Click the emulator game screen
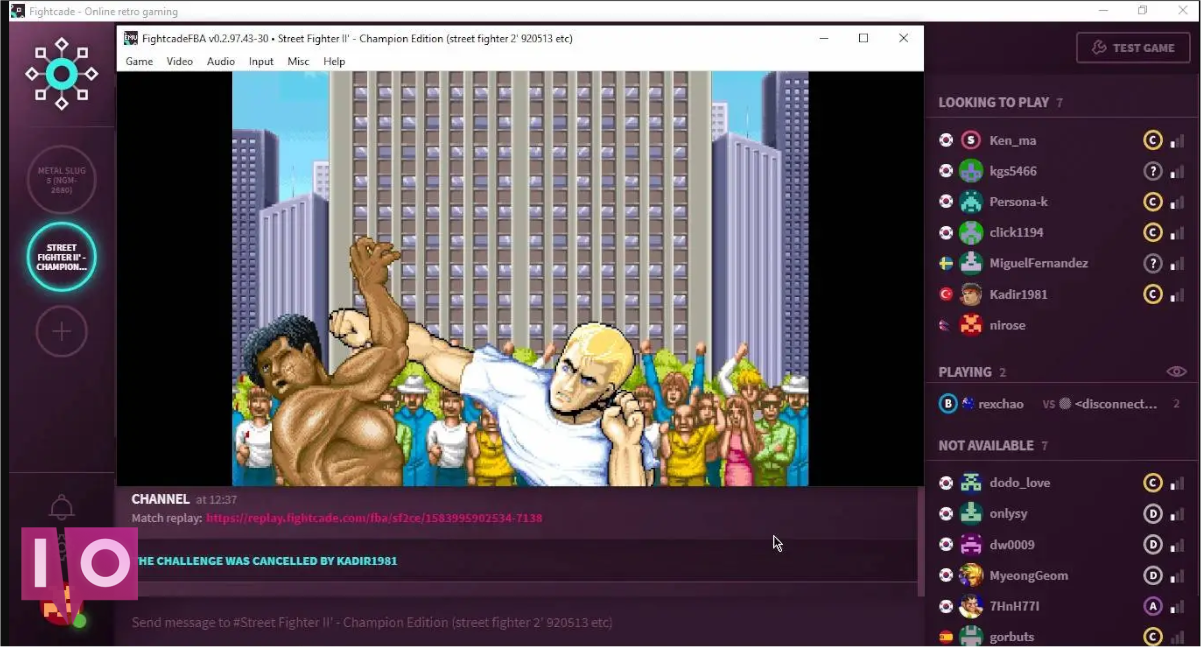Screen dimensions: 1201x647 pyautogui.click(x=520, y=278)
